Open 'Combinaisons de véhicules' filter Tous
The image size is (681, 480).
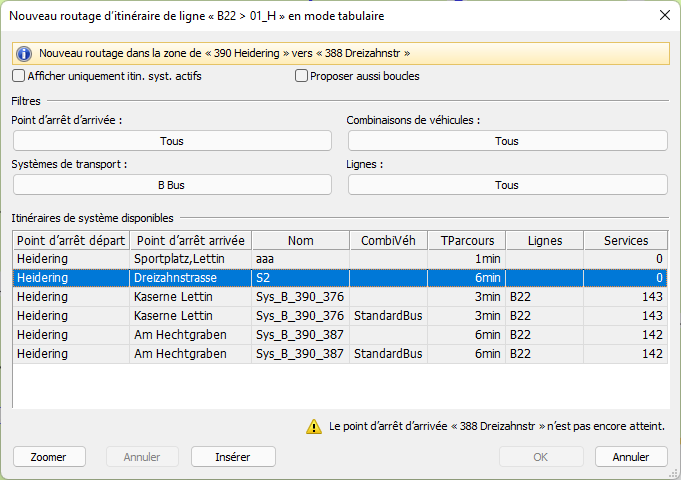point(507,141)
